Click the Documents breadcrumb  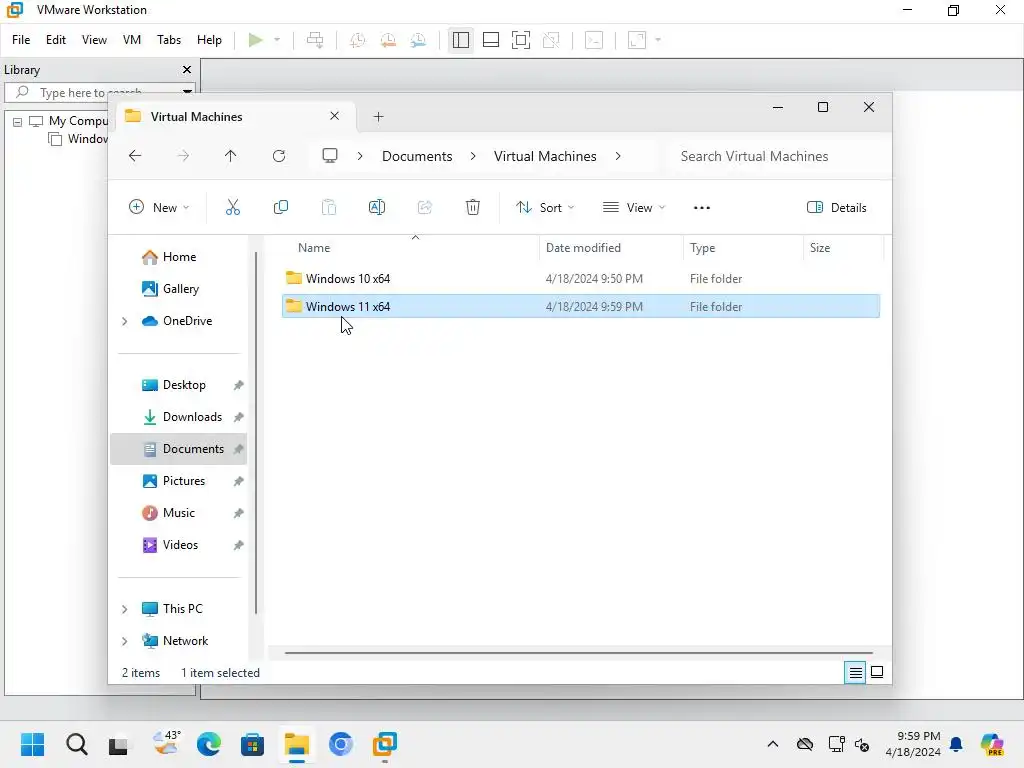417,156
